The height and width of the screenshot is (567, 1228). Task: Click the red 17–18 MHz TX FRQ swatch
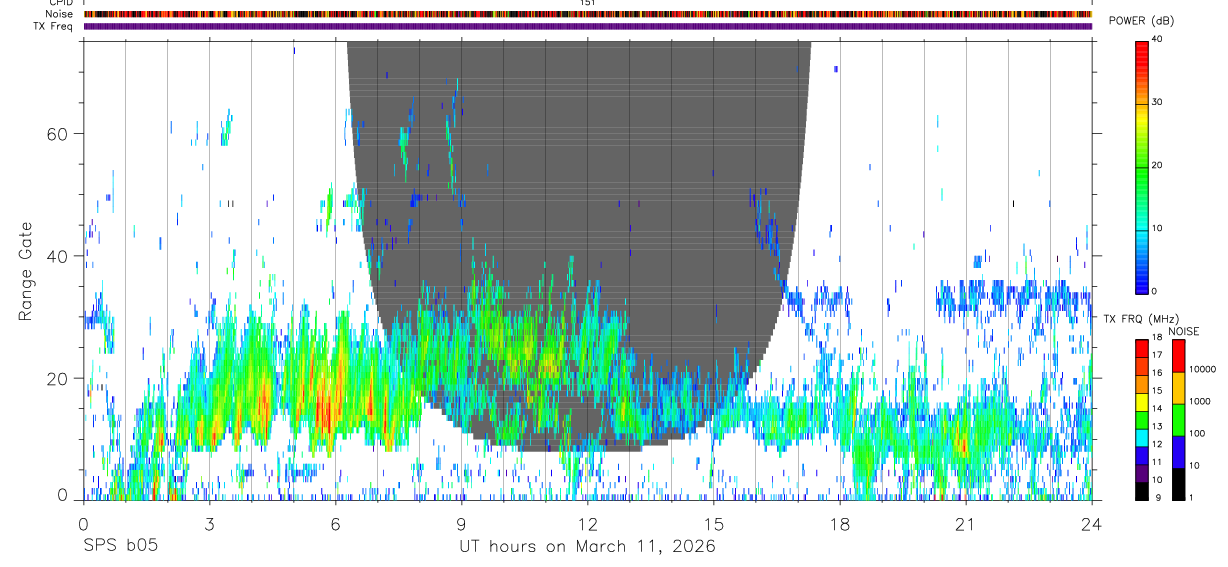click(x=1142, y=347)
